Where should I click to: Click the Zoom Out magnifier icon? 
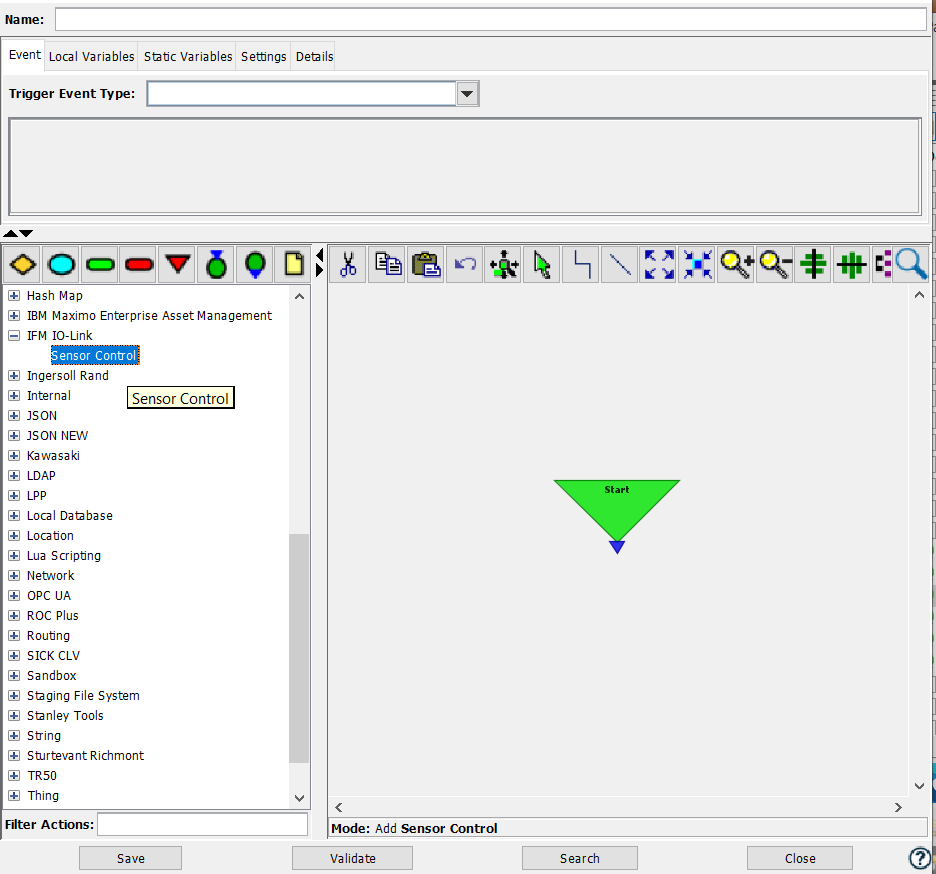tap(774, 264)
